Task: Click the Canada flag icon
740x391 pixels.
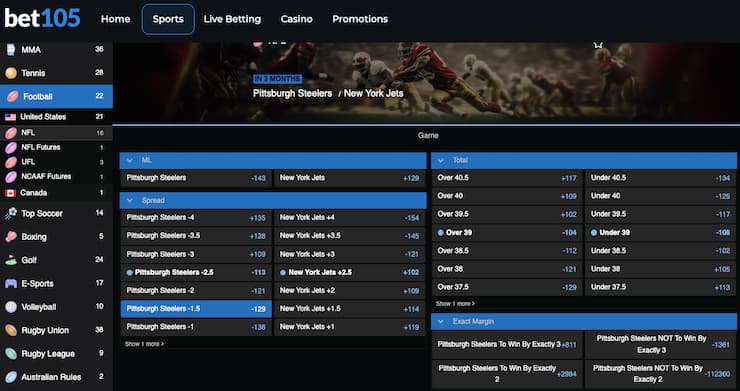Action: tap(10, 193)
